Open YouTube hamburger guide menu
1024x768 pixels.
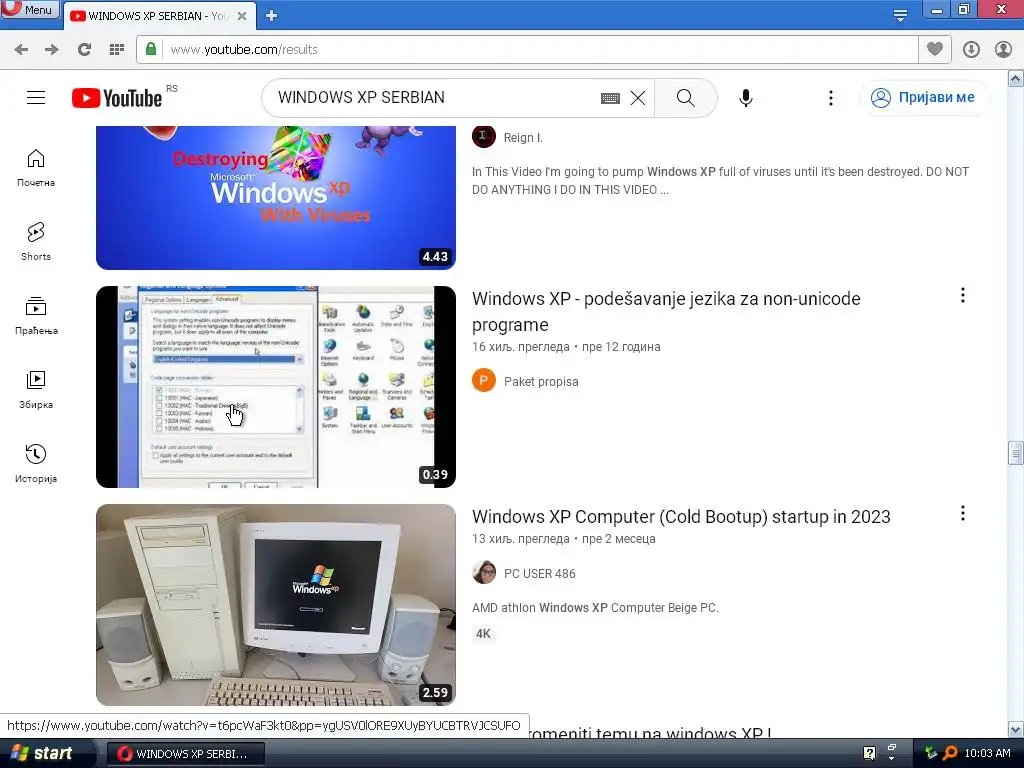(x=36, y=98)
